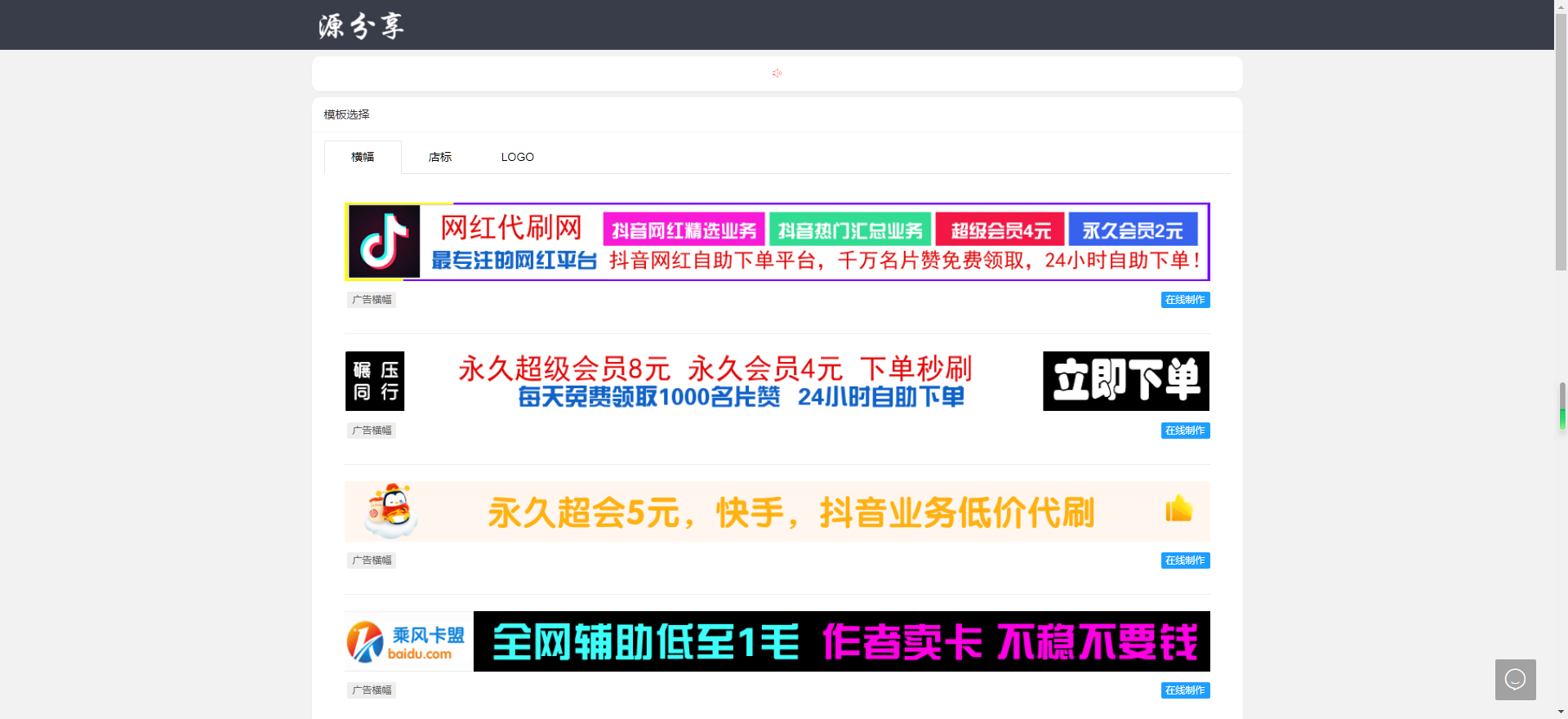The image size is (1568, 719).
Task: Click the TikTok logo in first banner
Action: point(384,242)
